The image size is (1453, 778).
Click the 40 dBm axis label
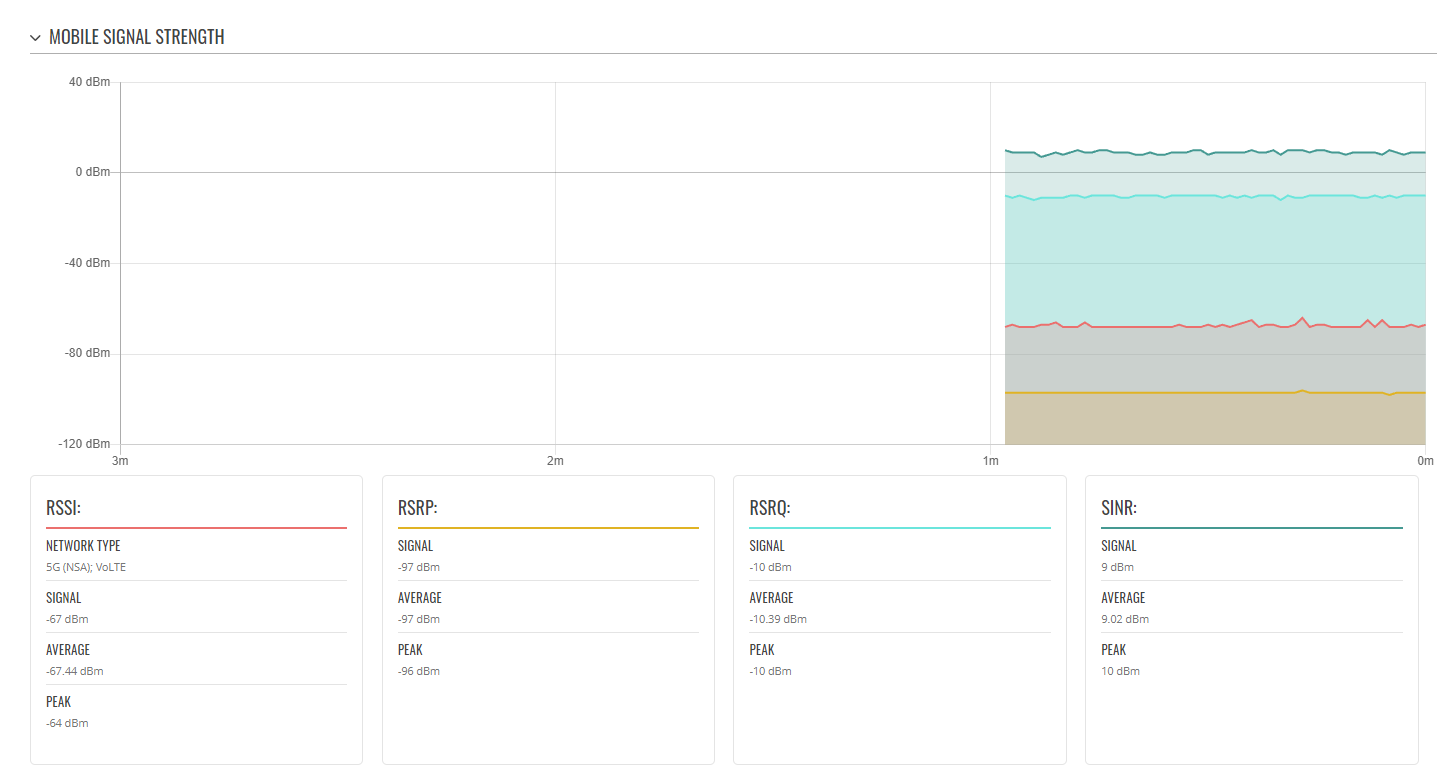point(89,82)
